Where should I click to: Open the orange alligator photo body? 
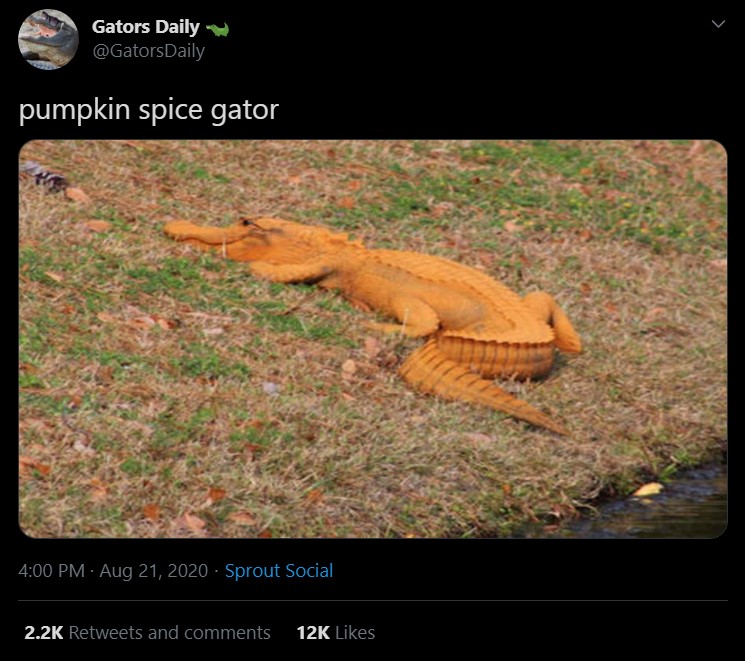(x=373, y=339)
